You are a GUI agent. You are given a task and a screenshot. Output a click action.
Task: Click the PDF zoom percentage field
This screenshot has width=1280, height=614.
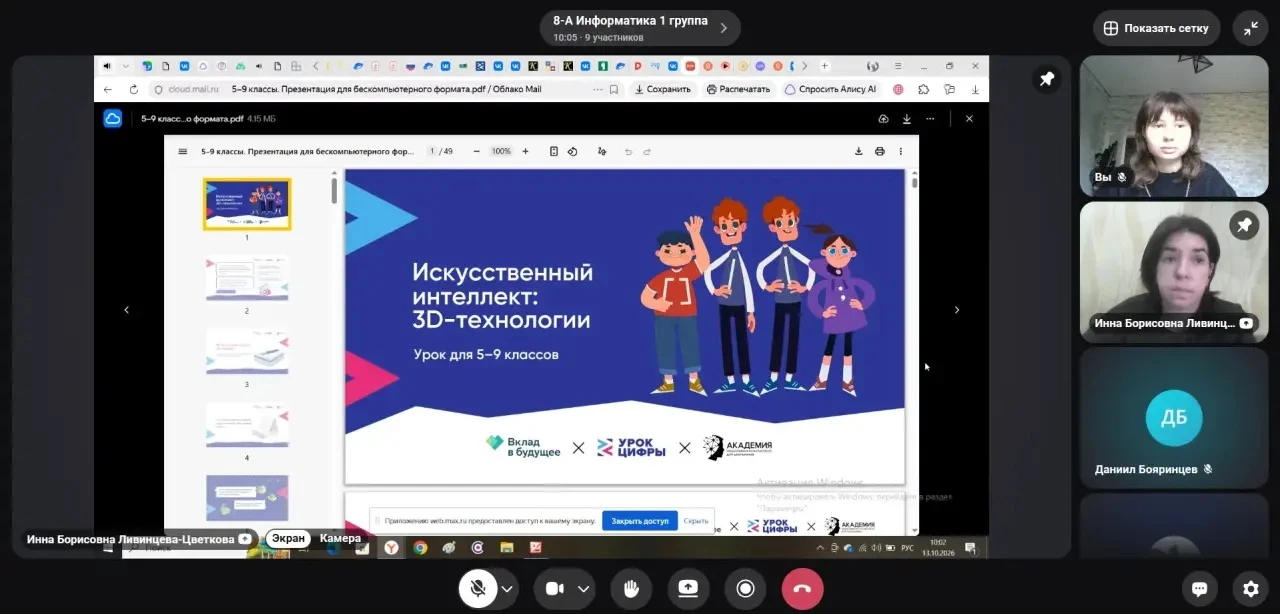pyautogui.click(x=500, y=152)
